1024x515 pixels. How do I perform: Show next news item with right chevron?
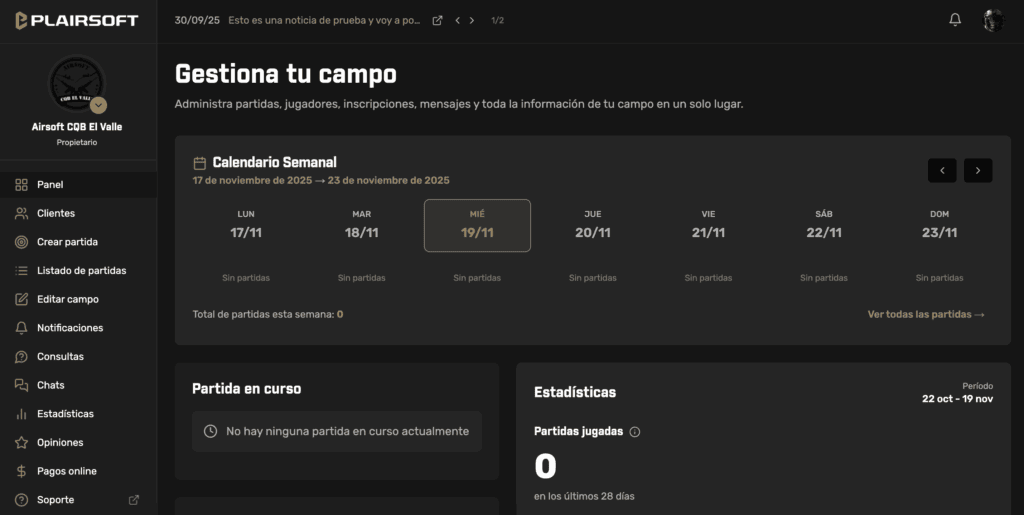click(x=472, y=20)
